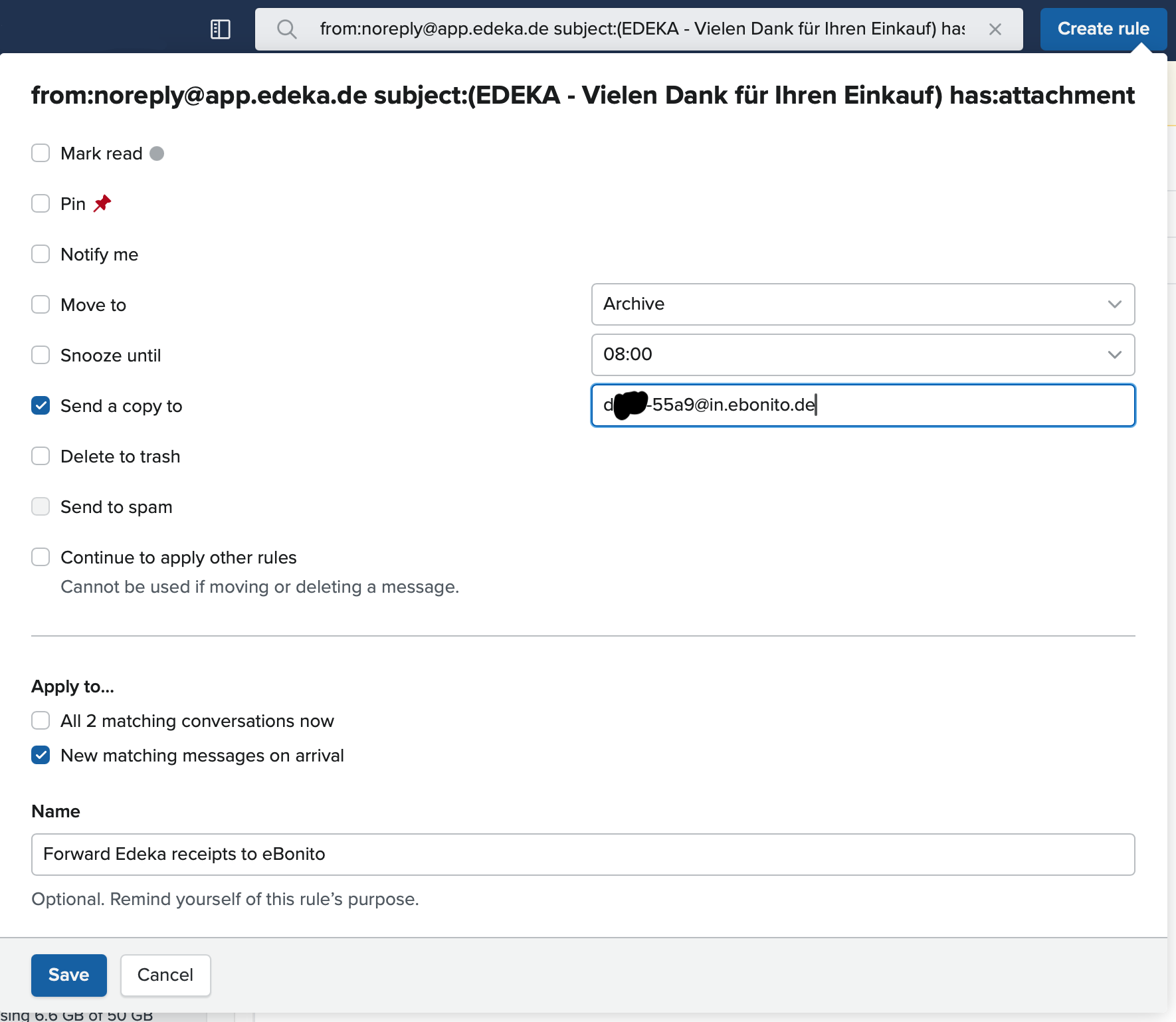Open the Archive folder dropdown
This screenshot has height=1022, width=1176.
(862, 304)
